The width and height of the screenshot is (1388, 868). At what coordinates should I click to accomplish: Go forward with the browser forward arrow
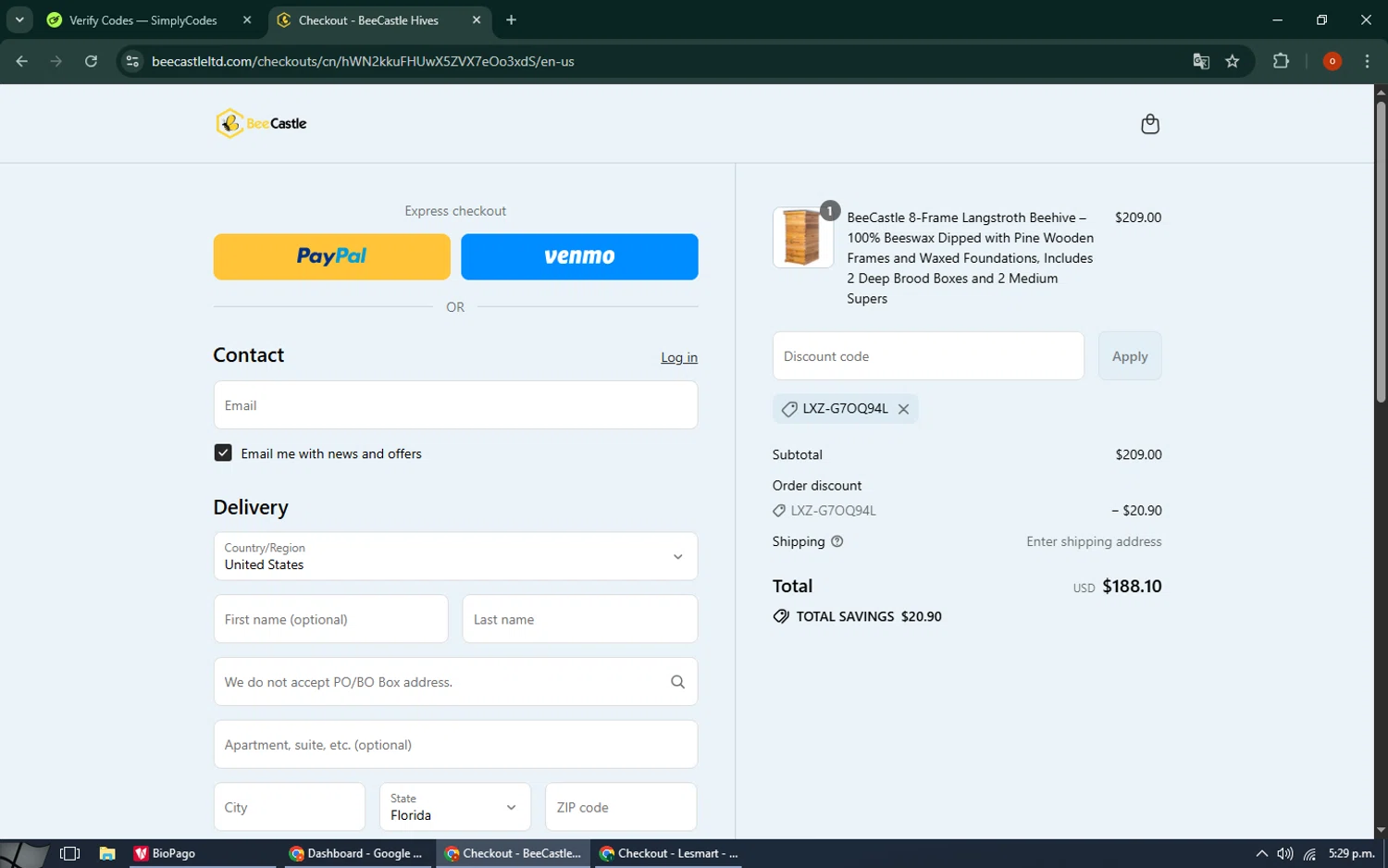pyautogui.click(x=56, y=61)
